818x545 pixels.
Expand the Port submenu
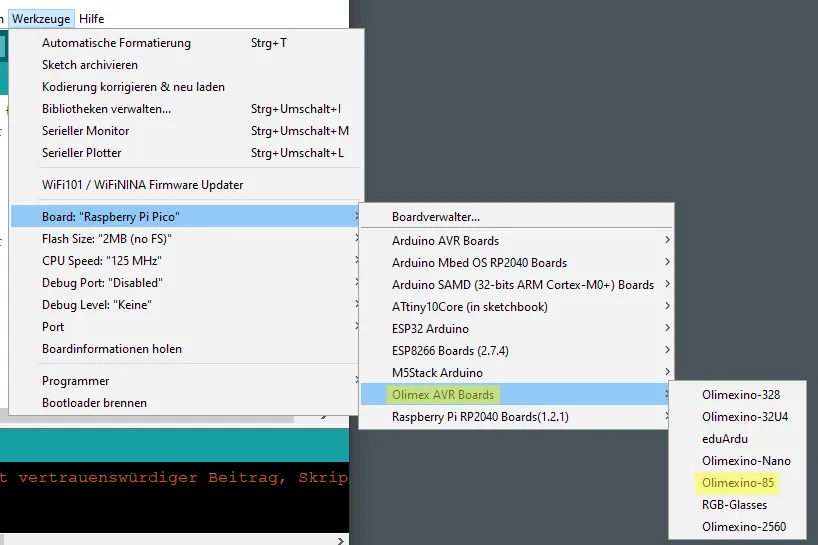53,327
